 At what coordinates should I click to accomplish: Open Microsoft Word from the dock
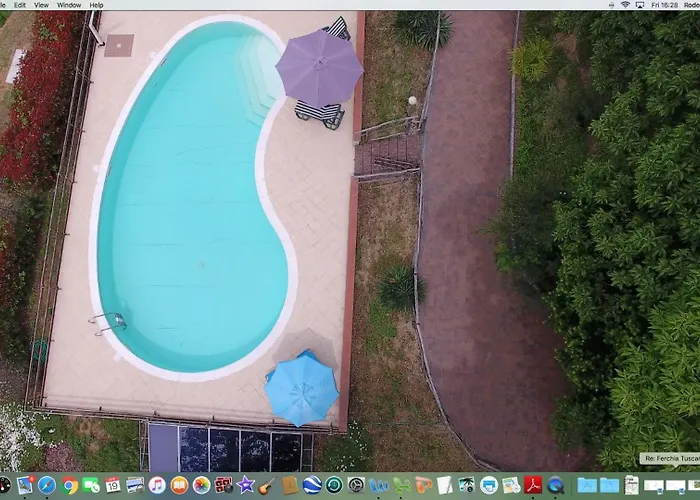(x=379, y=486)
